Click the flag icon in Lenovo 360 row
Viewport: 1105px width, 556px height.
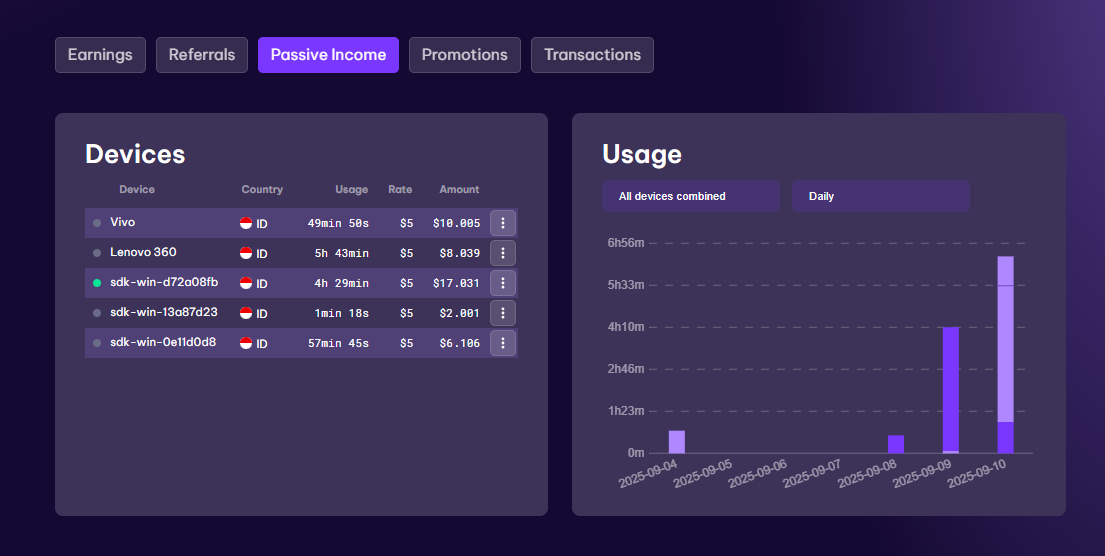pyautogui.click(x=246, y=253)
